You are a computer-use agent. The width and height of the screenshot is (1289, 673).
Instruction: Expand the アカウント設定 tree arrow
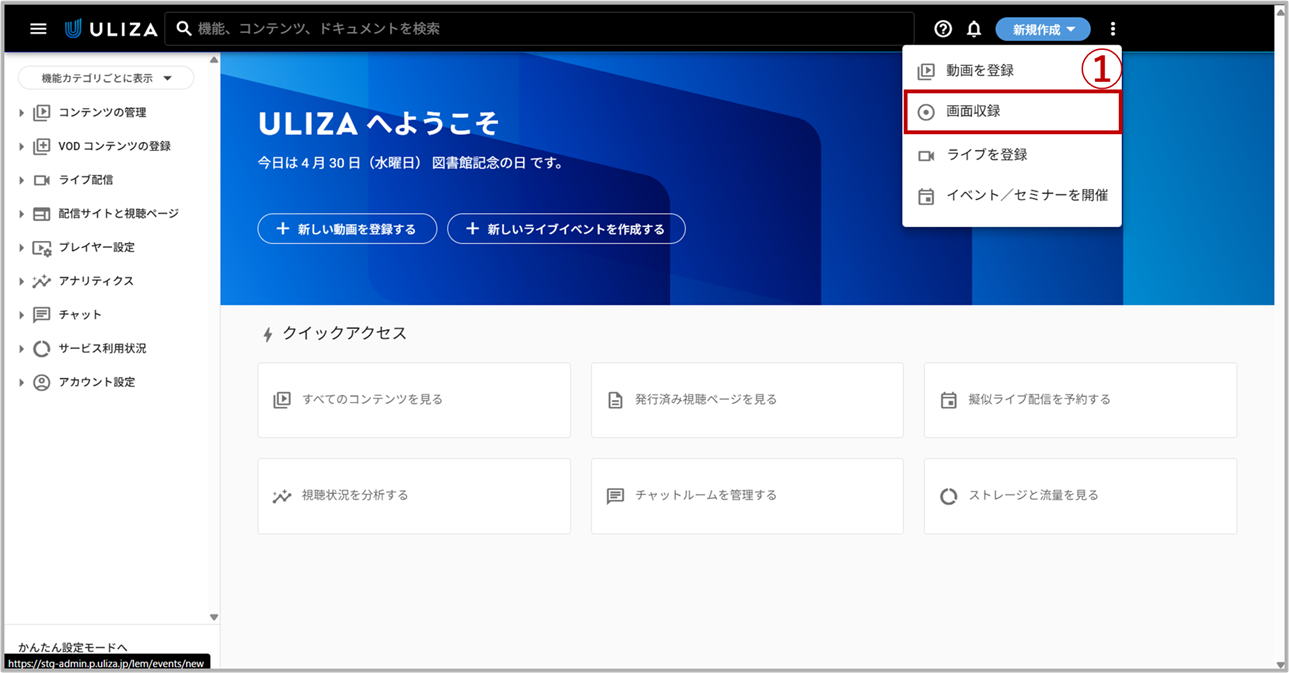coord(21,383)
